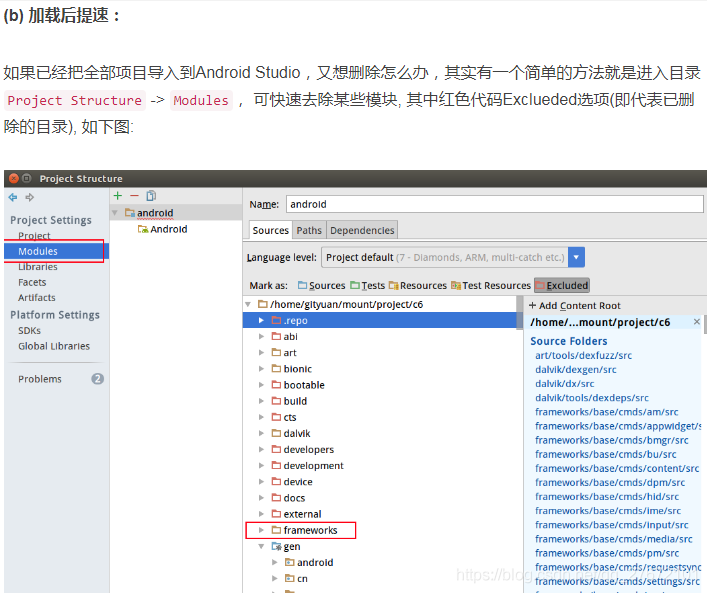The image size is (707, 593).
Task: Open Libraries settings
Action: (38, 267)
